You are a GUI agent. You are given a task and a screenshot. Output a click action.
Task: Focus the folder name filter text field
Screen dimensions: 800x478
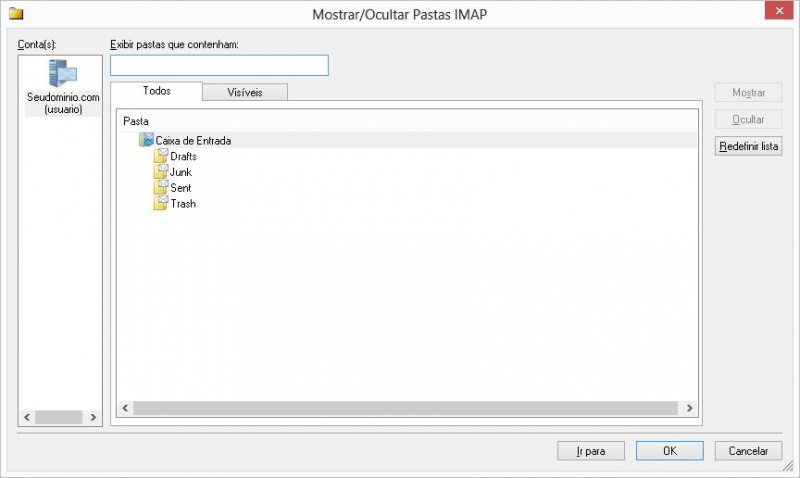(x=219, y=65)
